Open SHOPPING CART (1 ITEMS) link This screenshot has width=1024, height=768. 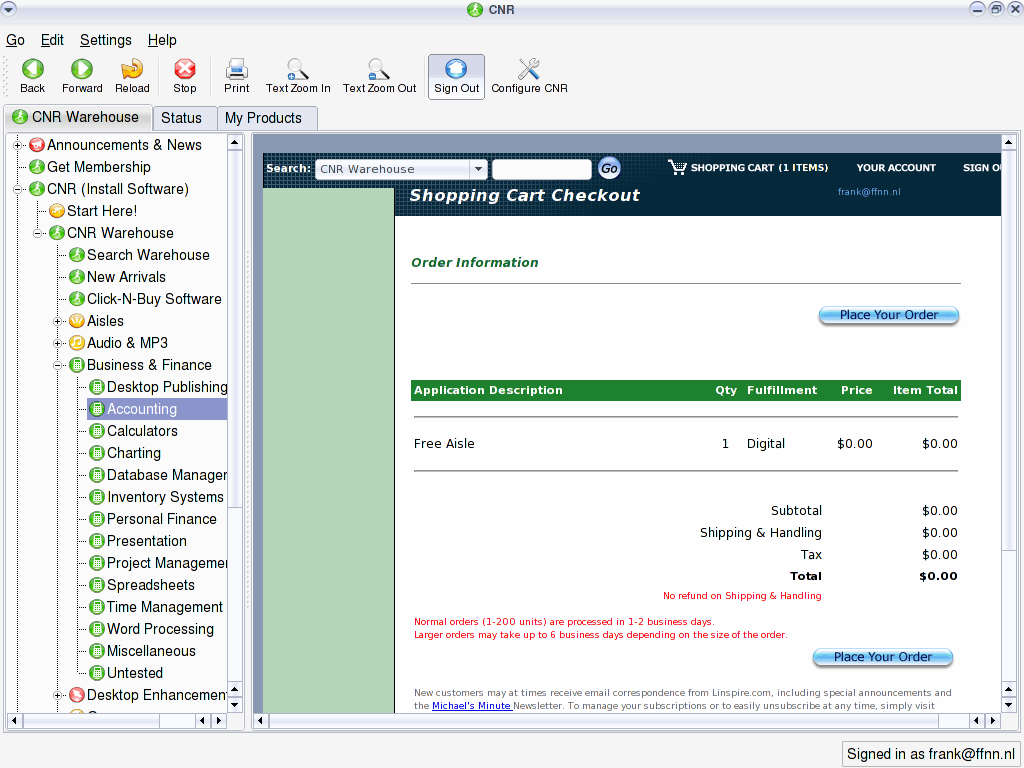coord(760,168)
